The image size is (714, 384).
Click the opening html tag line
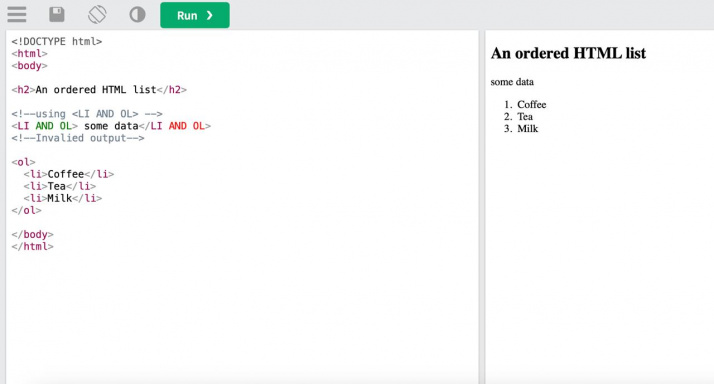[x=30, y=53]
